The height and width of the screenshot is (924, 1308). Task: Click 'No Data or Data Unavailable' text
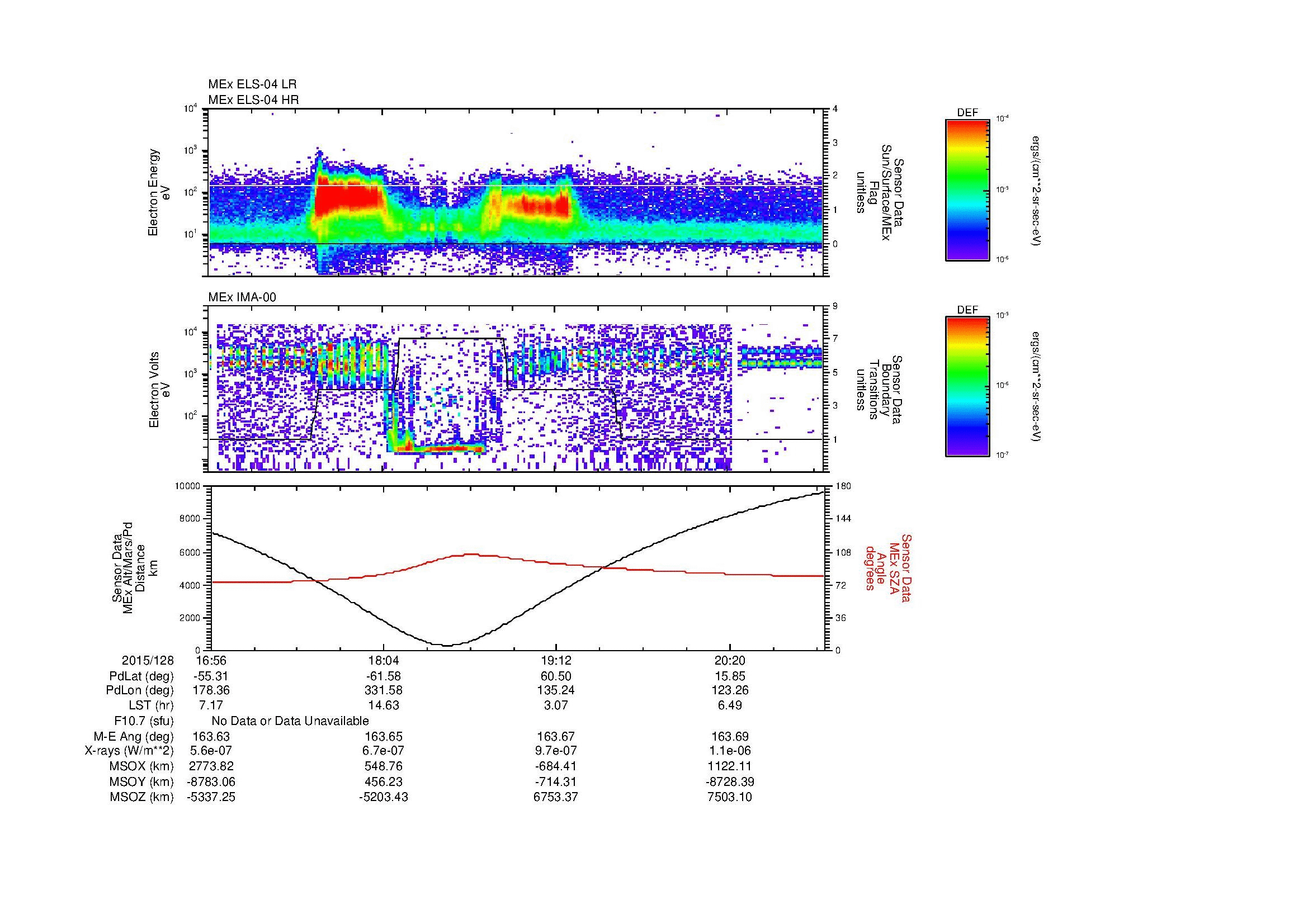[x=290, y=721]
